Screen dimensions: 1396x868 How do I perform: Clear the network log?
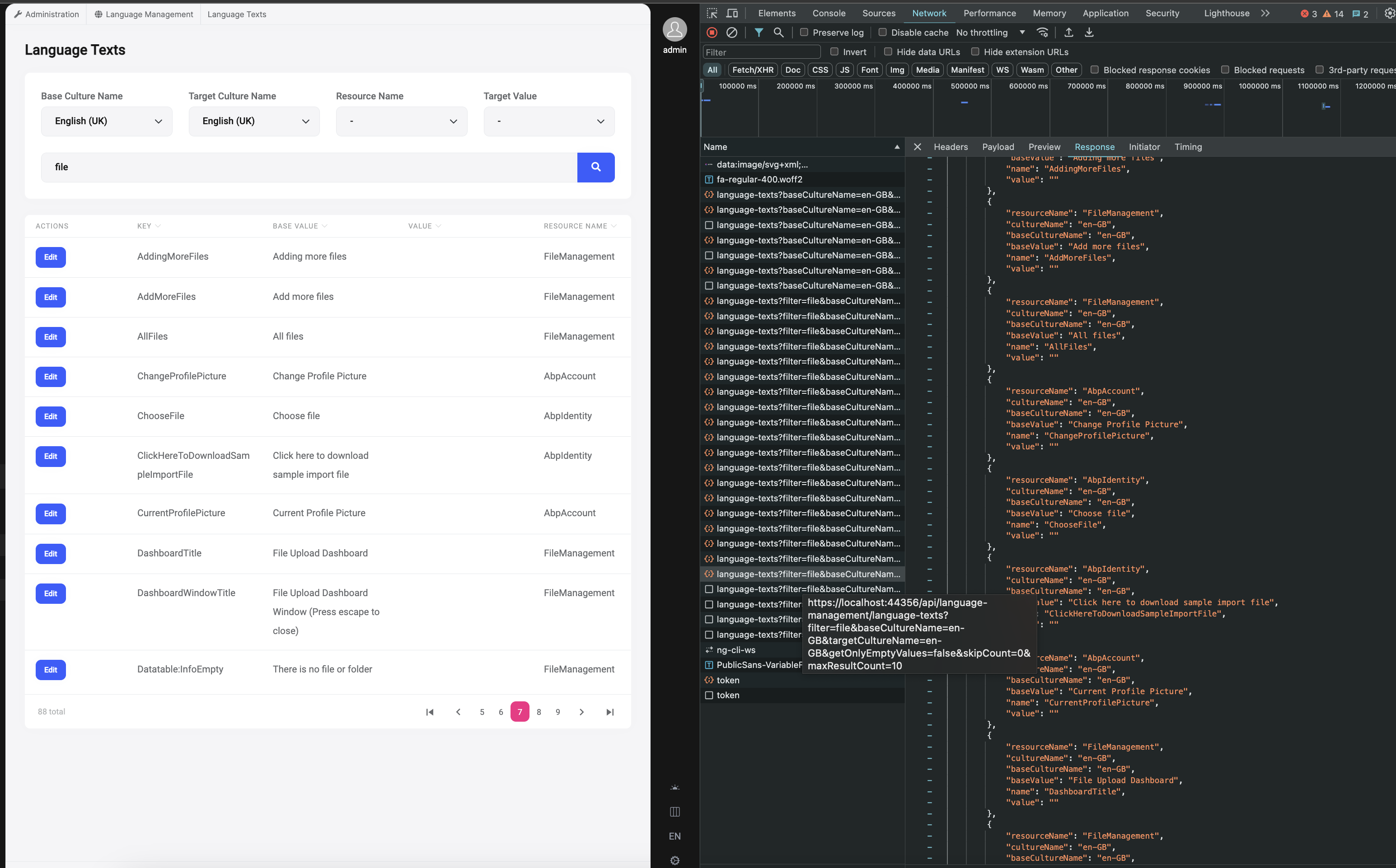(731, 33)
